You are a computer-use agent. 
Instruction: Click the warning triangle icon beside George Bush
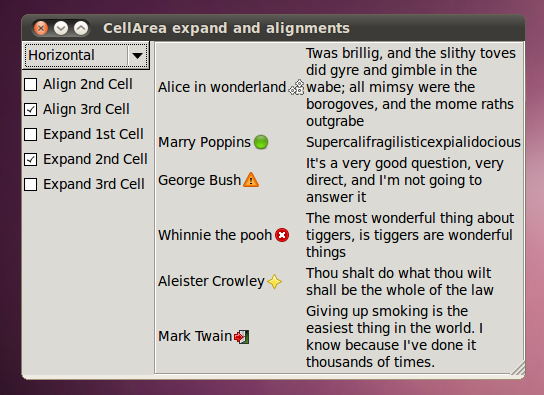[251, 180]
